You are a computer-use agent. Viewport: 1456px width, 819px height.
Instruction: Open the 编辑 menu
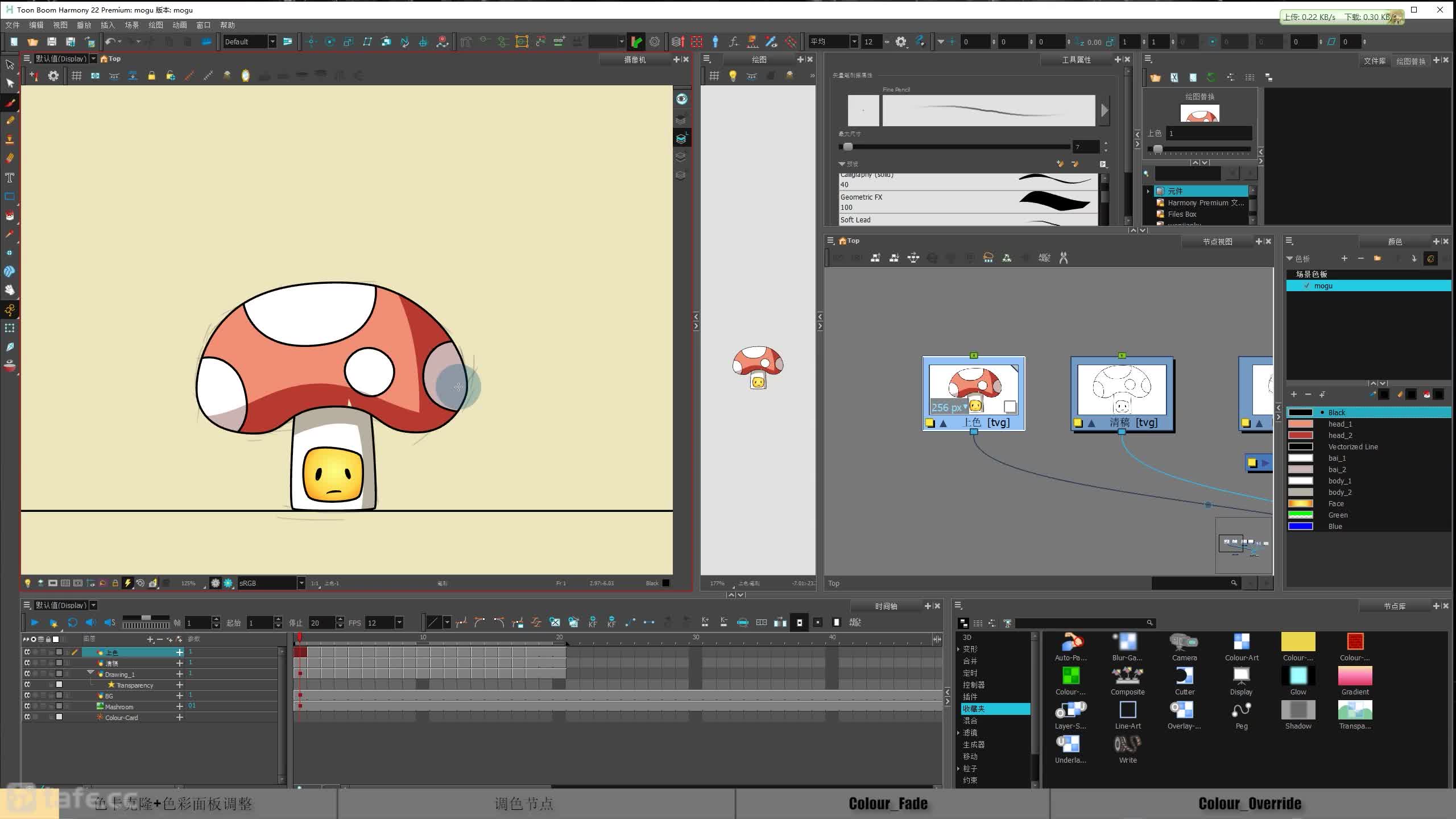click(36, 25)
